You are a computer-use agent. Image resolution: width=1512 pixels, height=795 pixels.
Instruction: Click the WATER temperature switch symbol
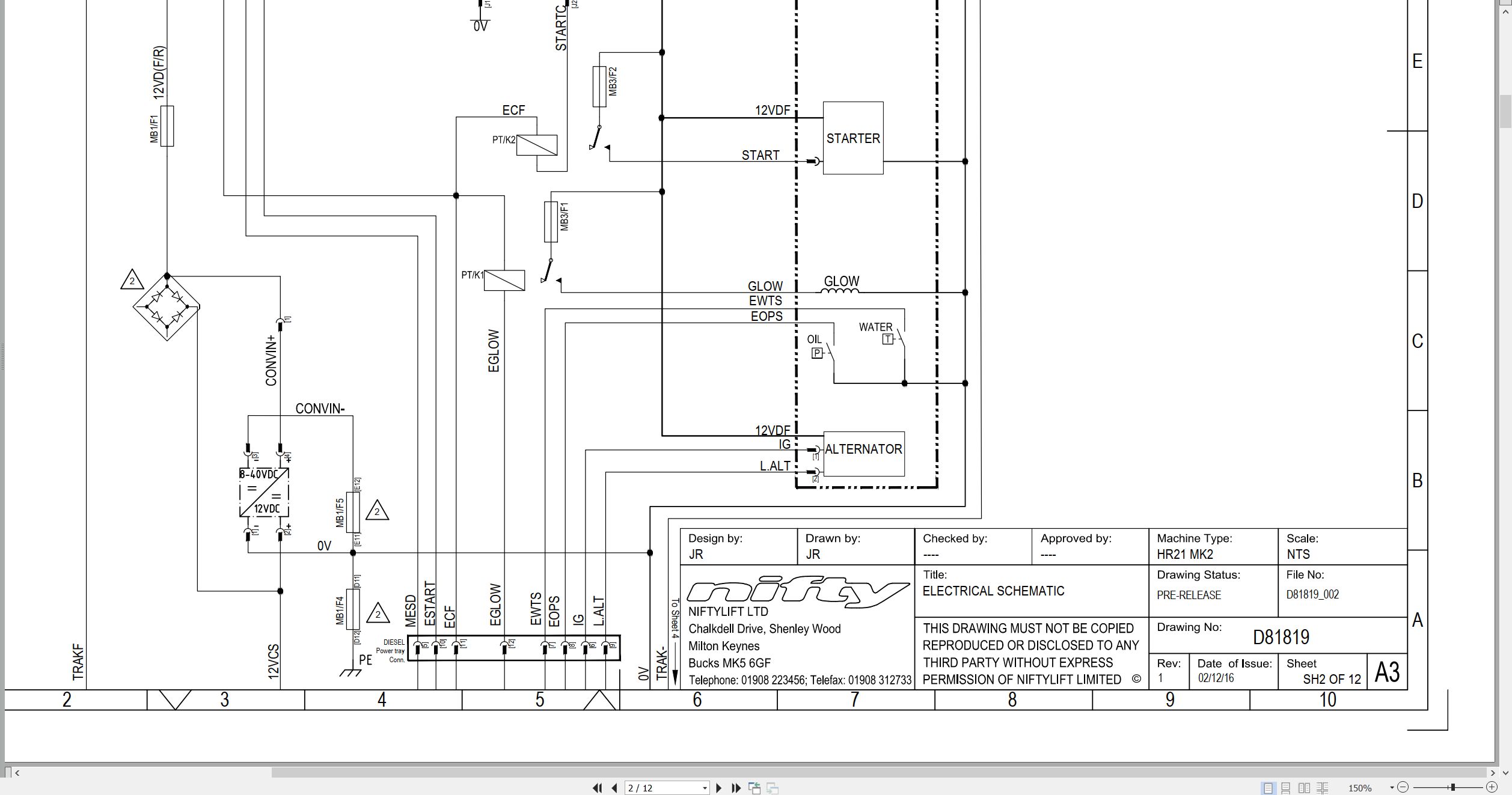tap(894, 339)
